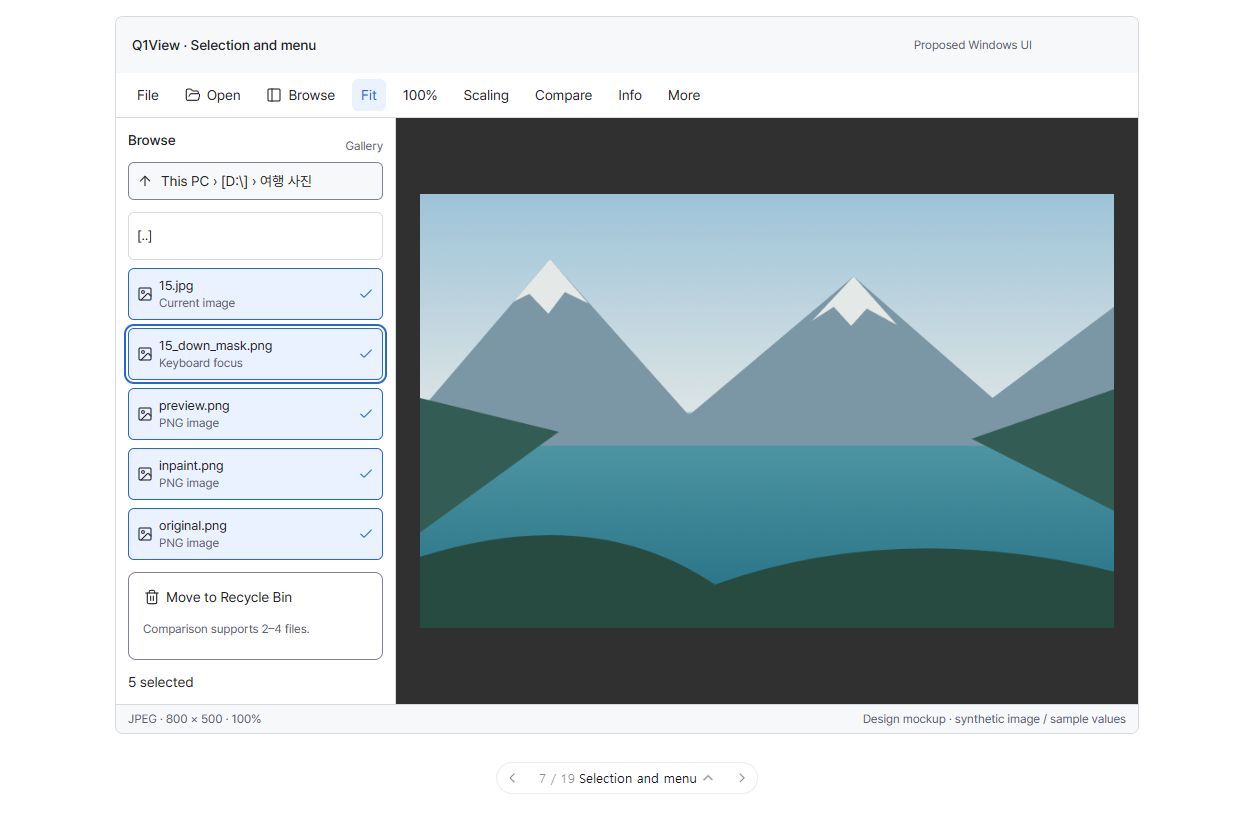This screenshot has width=1254, height=828.
Task: Select the 15_down_mask.png file name
Action: [x=216, y=346]
